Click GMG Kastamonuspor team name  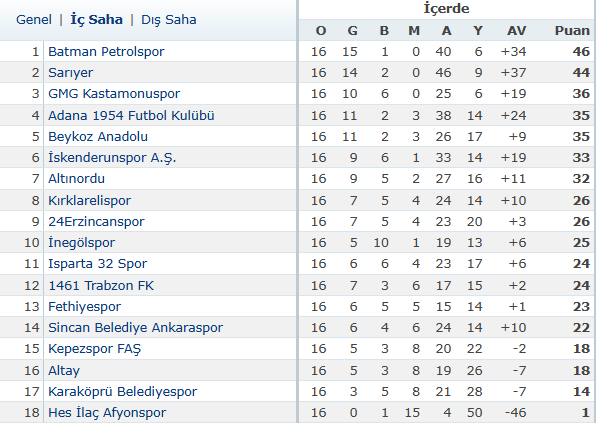(x=114, y=94)
